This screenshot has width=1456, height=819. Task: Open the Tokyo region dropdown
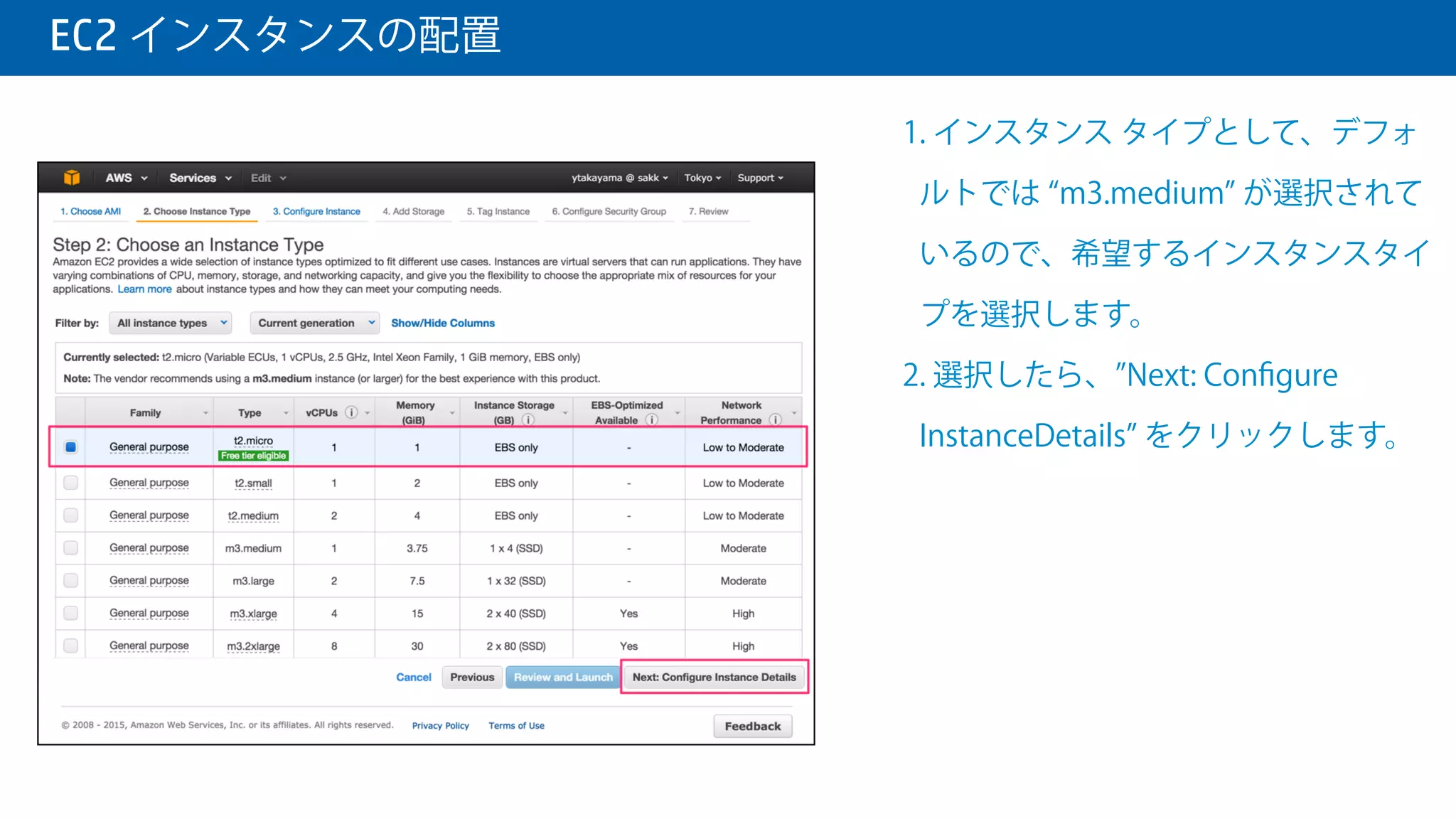click(702, 178)
